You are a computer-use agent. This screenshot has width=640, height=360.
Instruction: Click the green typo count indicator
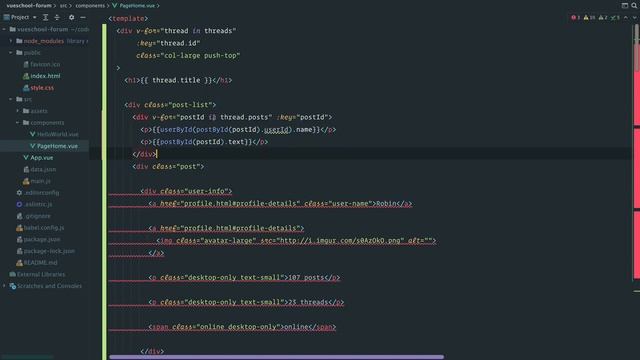pos(615,18)
